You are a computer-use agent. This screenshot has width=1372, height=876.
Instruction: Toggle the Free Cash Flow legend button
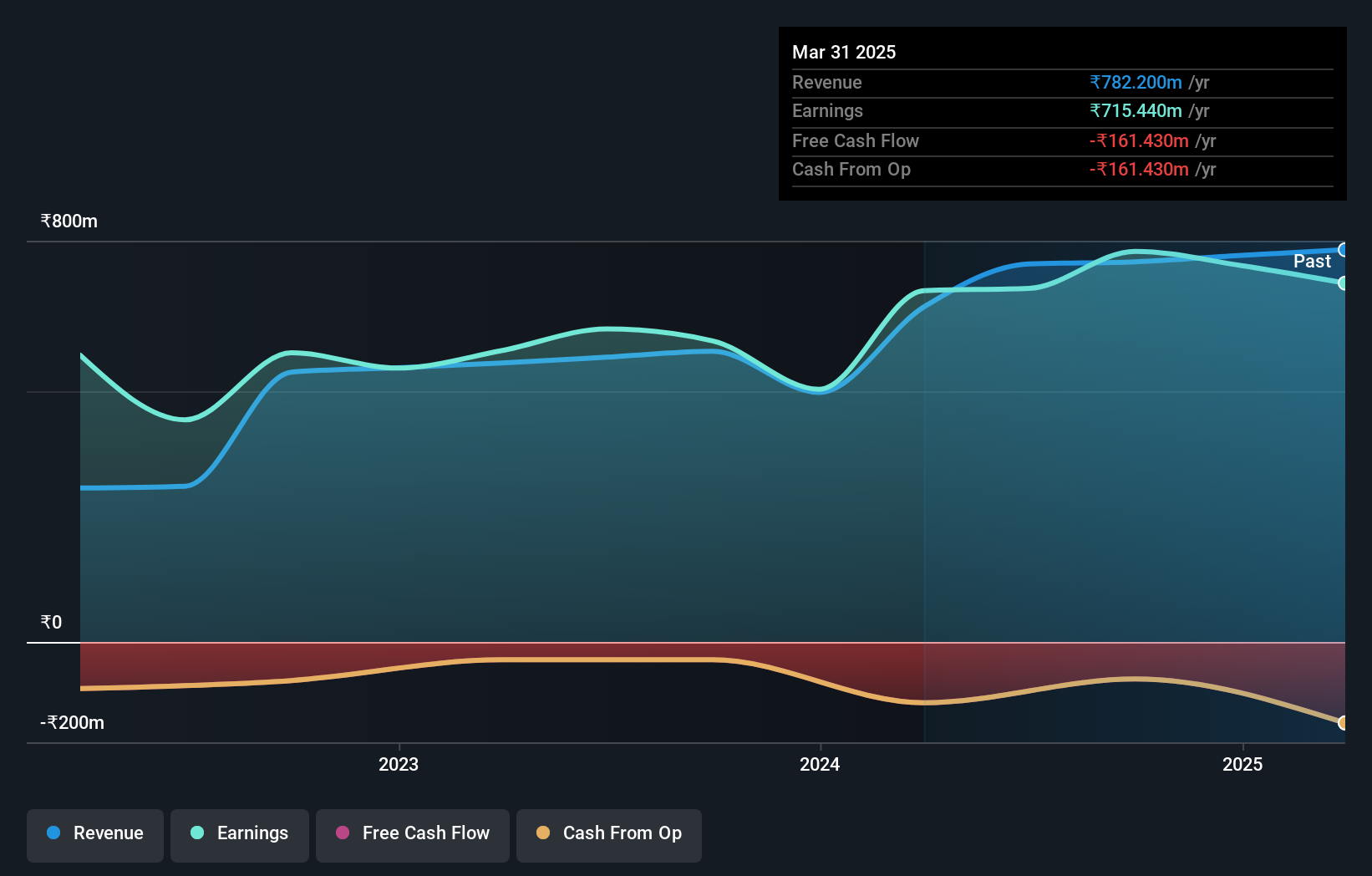[x=413, y=835]
